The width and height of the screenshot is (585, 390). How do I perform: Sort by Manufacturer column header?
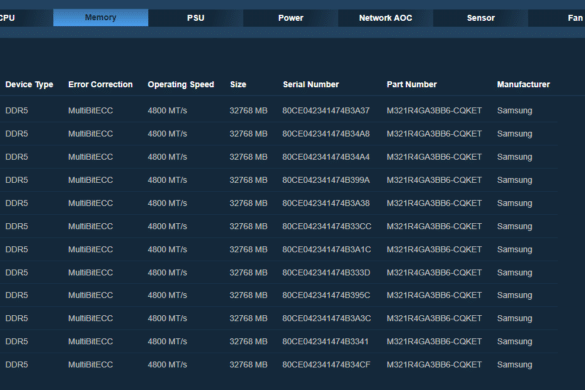coord(523,84)
